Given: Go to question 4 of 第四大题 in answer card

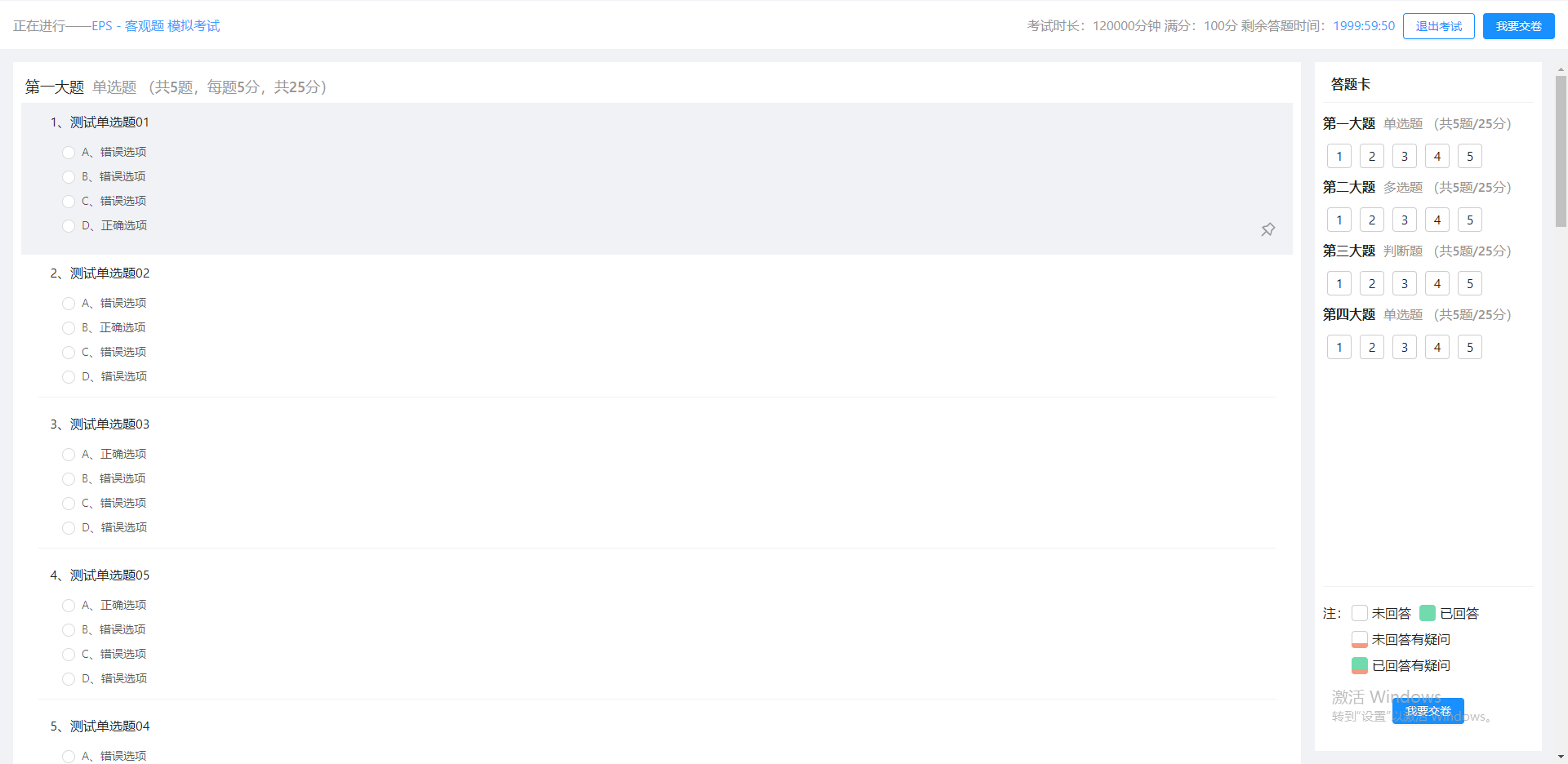Looking at the screenshot, I should [1437, 348].
